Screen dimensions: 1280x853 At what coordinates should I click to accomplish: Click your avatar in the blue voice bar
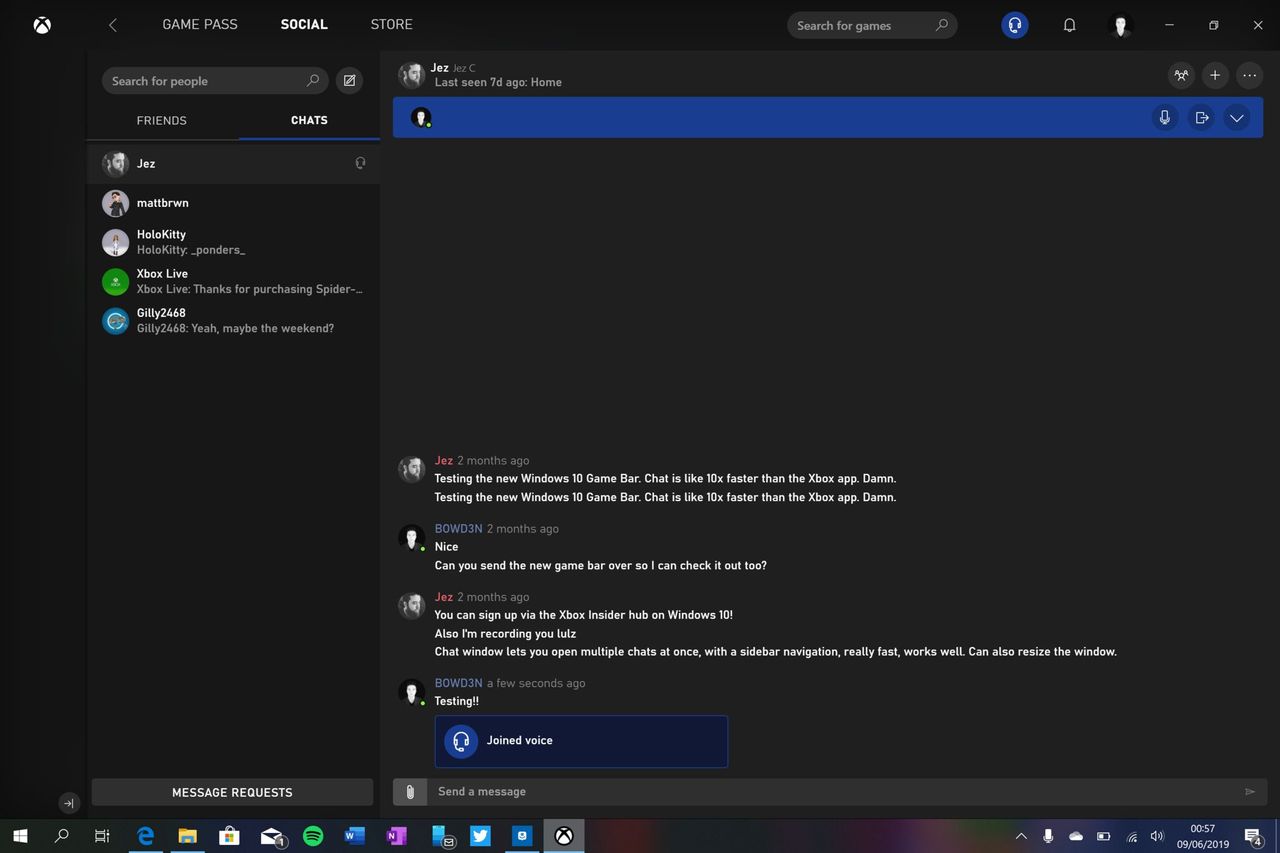[421, 117]
